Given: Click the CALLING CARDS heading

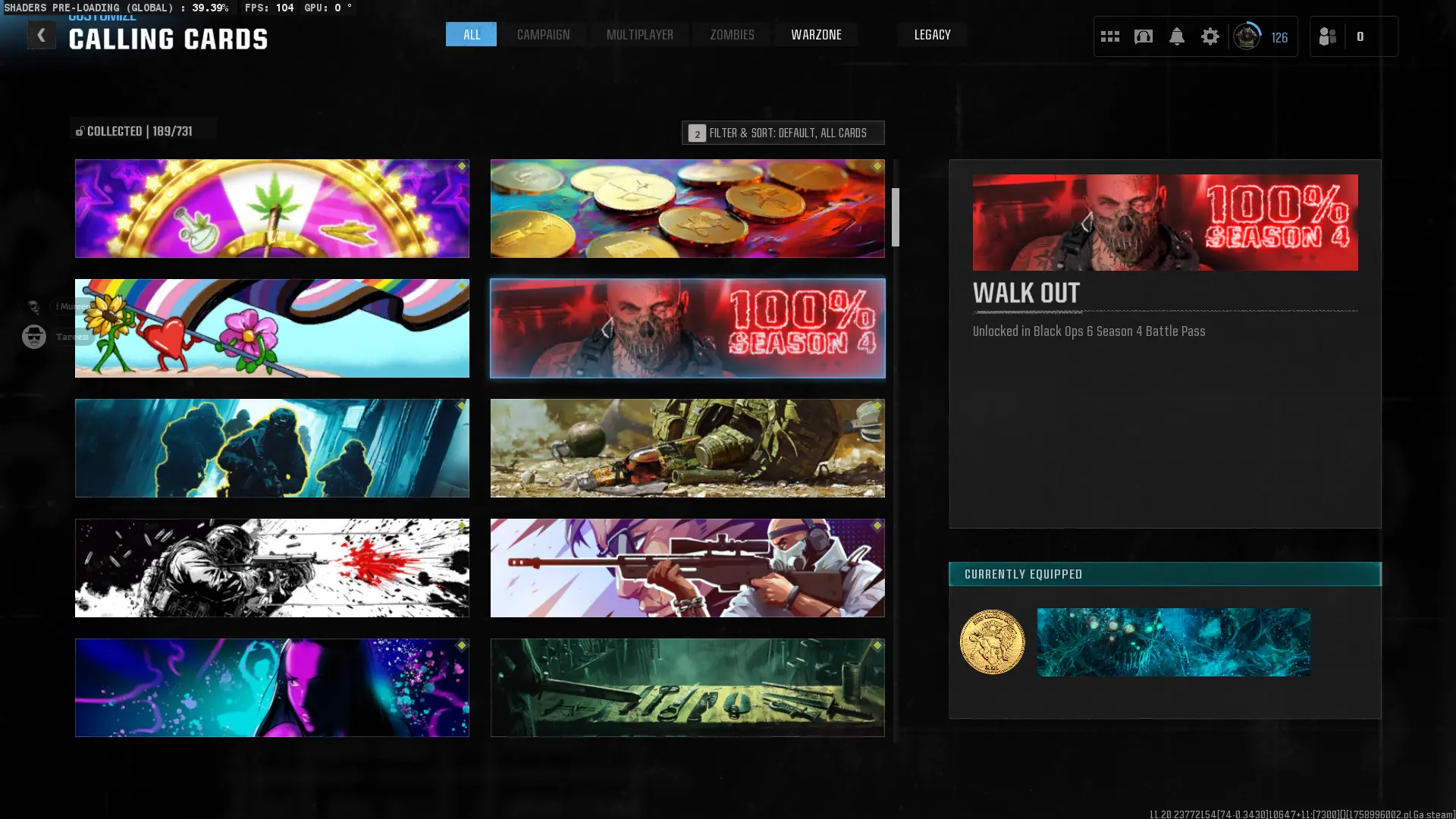Looking at the screenshot, I should (x=168, y=39).
